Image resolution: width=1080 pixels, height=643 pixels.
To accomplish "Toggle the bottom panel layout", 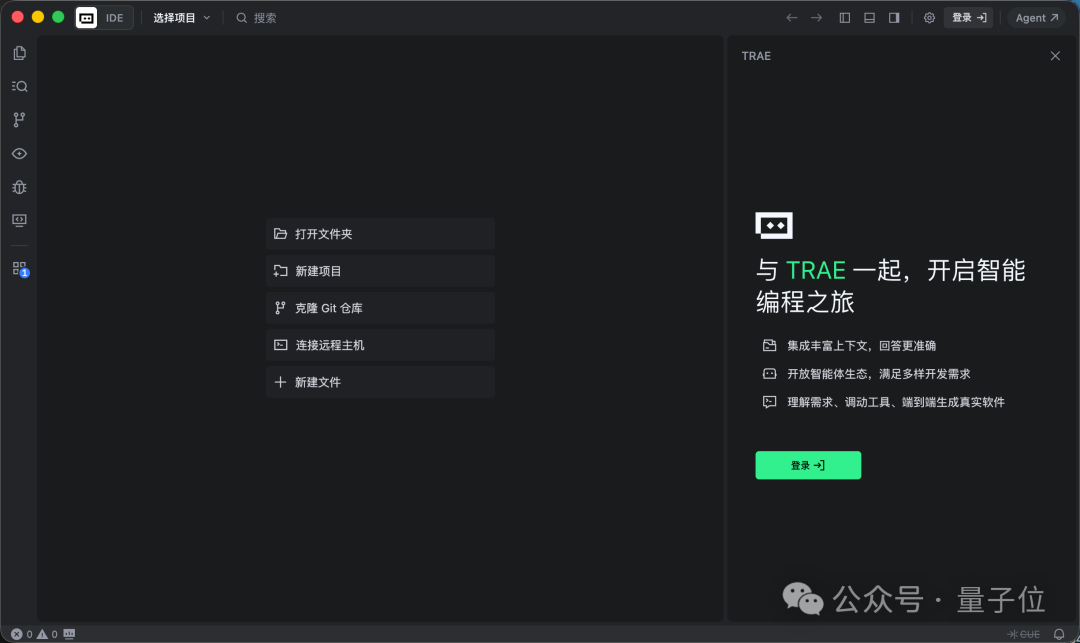I will [869, 18].
